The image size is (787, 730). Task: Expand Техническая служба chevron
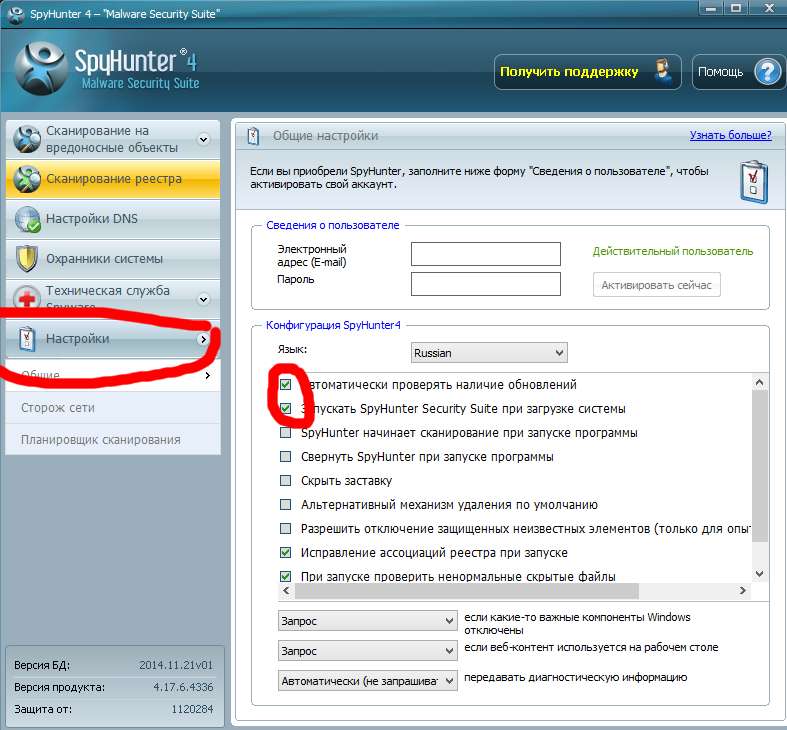coord(203,300)
